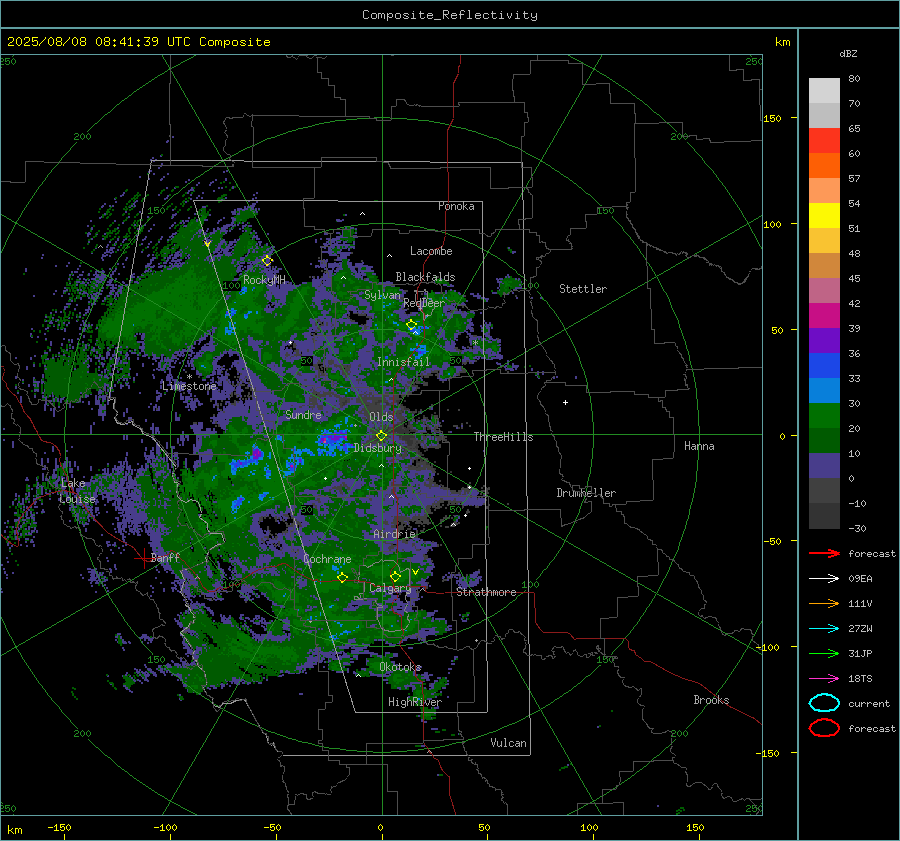
Task: Click the HighRiver town label
Action: 415,702
